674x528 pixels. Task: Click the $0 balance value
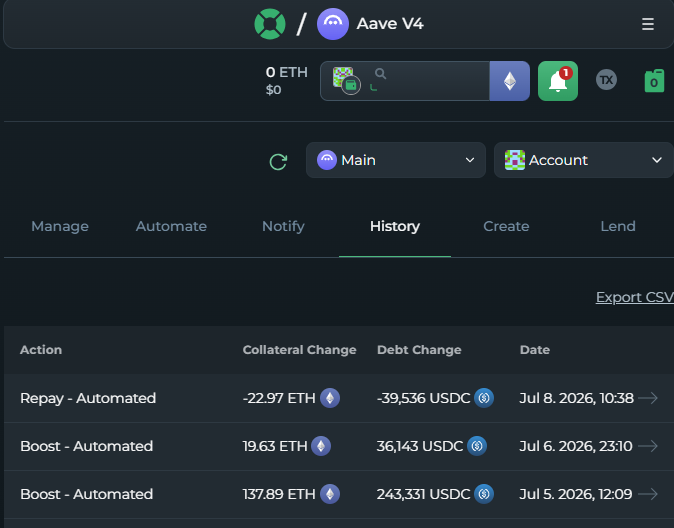pos(273,90)
